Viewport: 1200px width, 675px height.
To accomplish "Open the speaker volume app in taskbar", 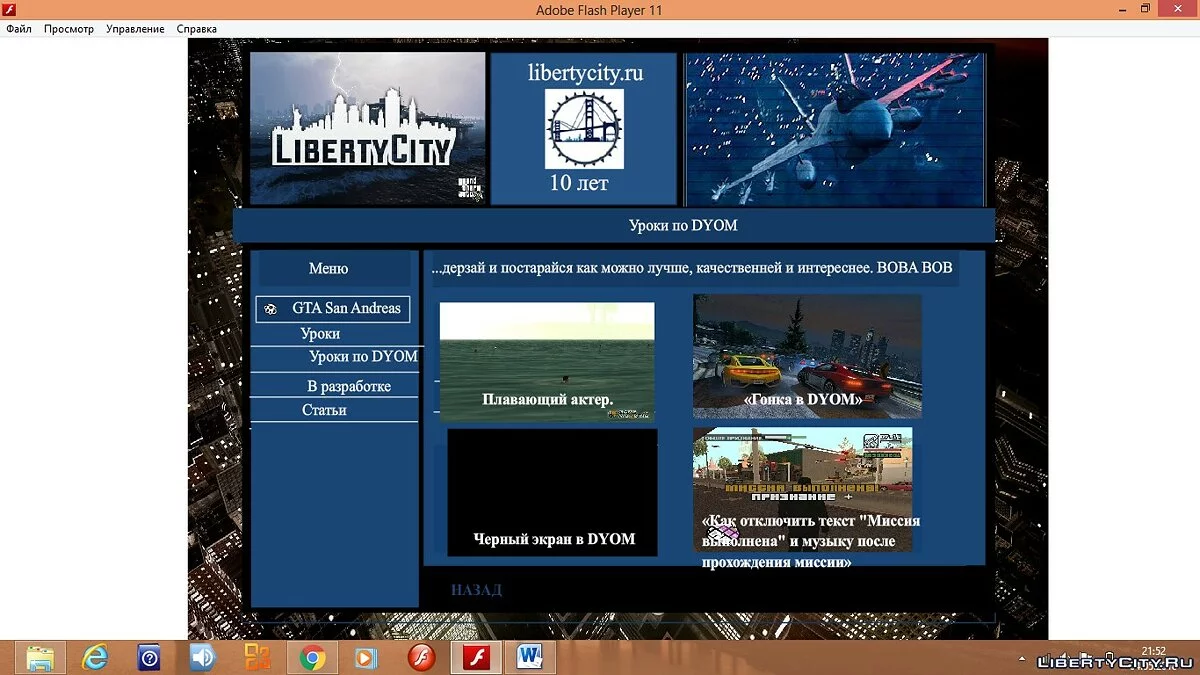I will tap(204, 657).
